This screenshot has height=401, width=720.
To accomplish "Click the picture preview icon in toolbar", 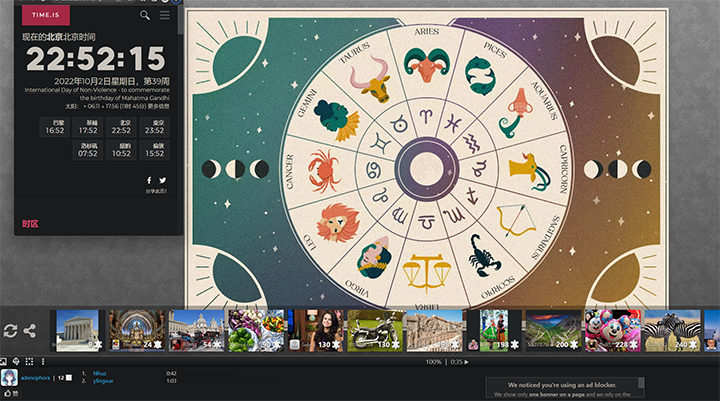I will point(3,361).
